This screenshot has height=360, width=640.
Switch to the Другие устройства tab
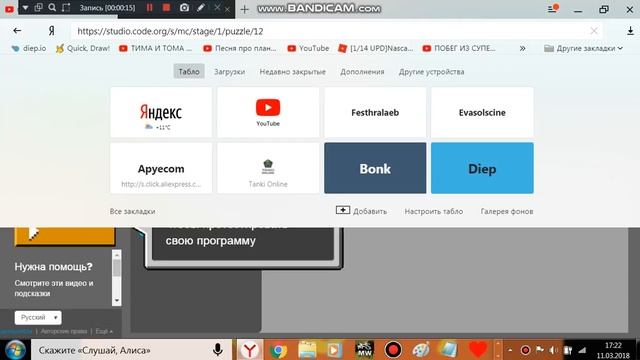(431, 71)
